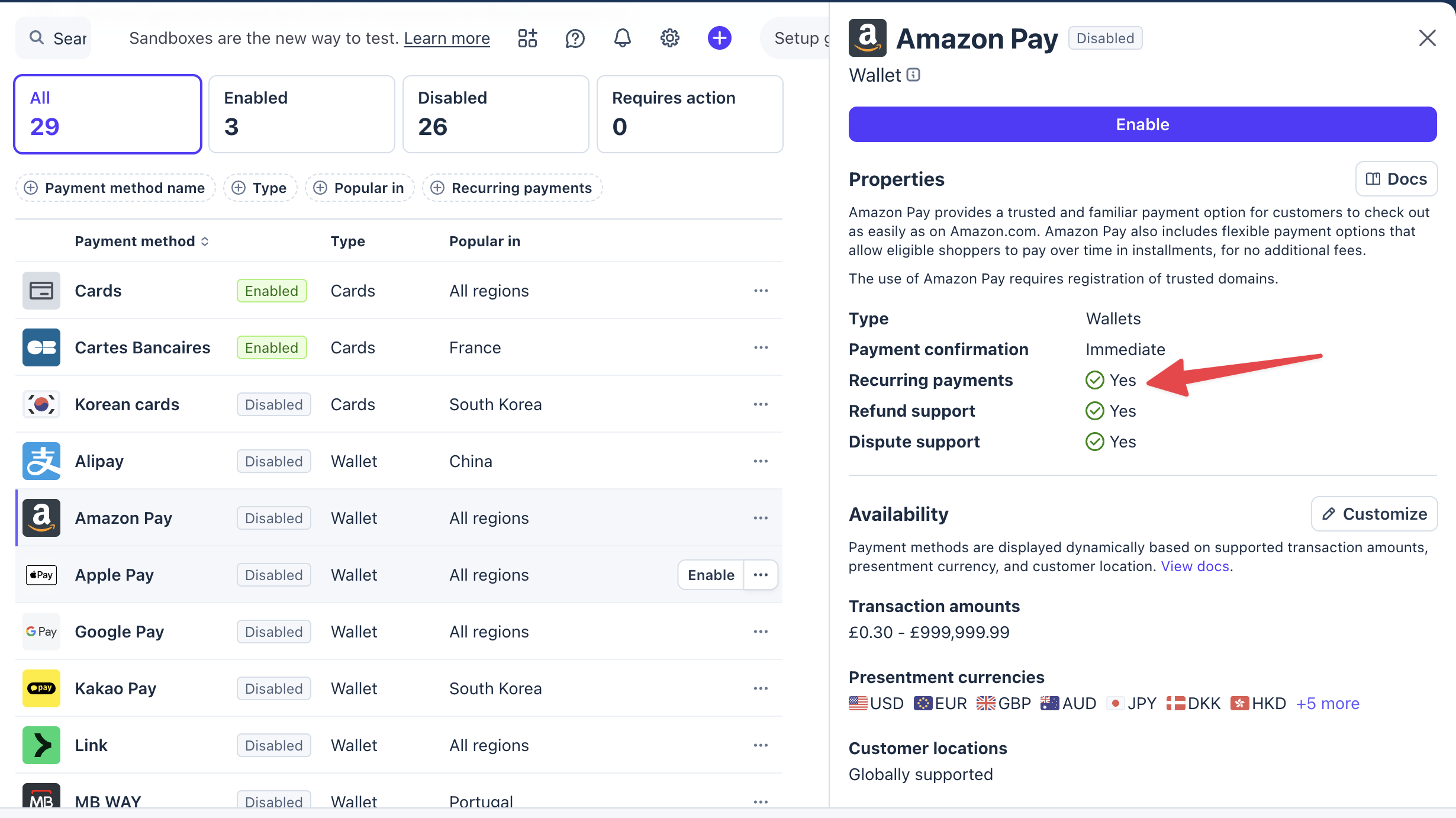Image resolution: width=1456 pixels, height=818 pixels.
Task: Switch to the Enabled tab
Action: point(301,114)
